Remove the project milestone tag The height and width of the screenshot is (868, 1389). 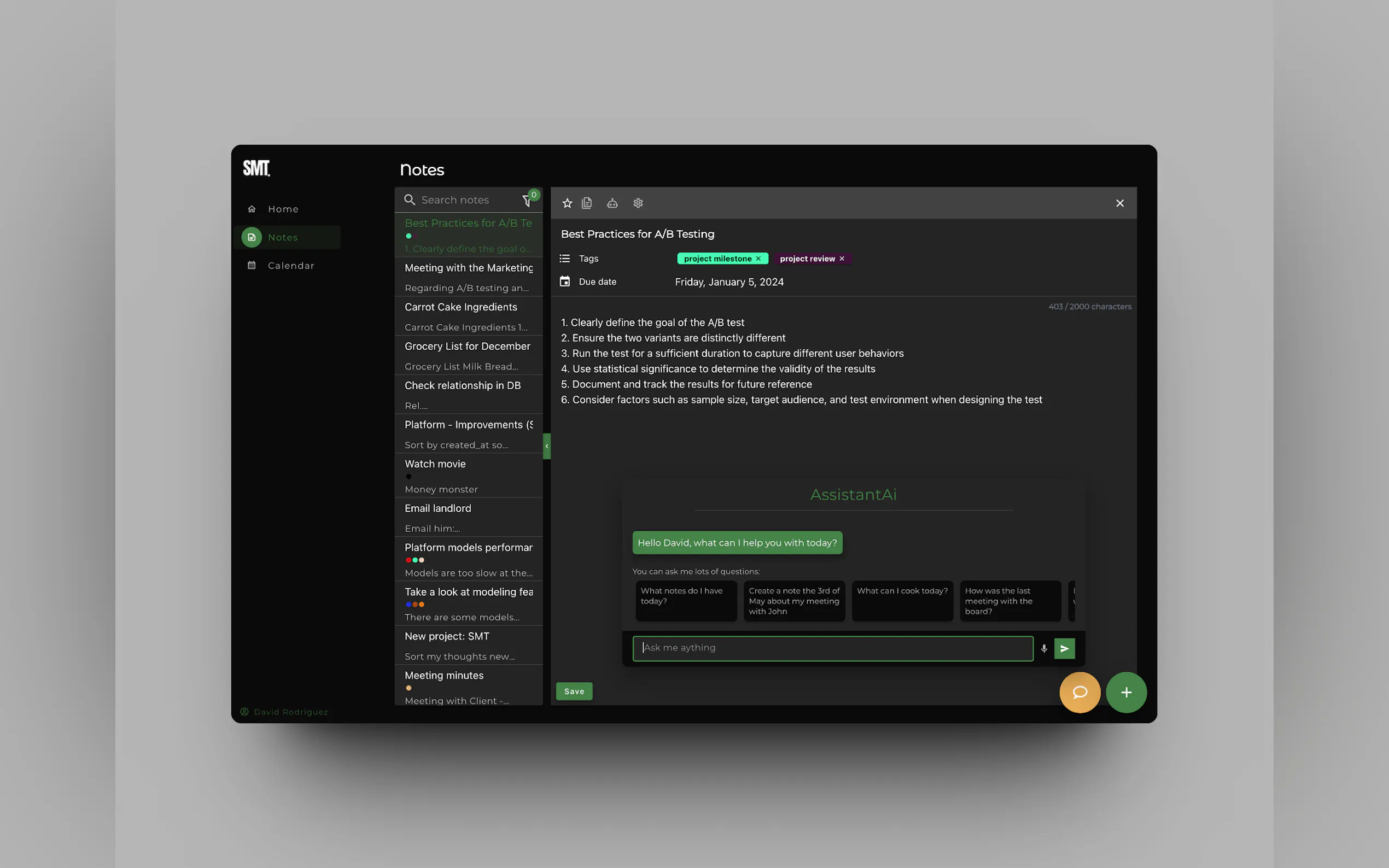click(758, 259)
